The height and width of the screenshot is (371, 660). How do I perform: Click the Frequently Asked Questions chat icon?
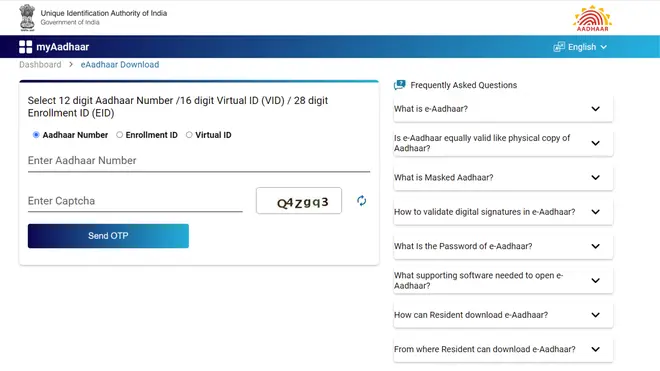(399, 85)
